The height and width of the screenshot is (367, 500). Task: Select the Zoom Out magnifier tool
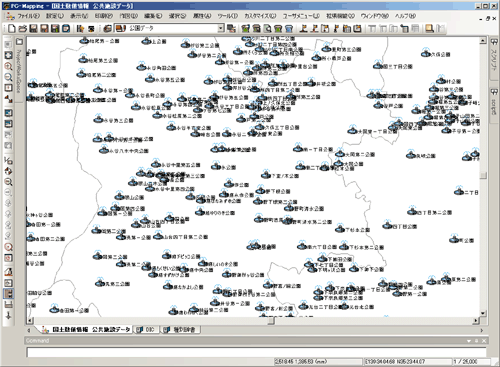point(9,77)
